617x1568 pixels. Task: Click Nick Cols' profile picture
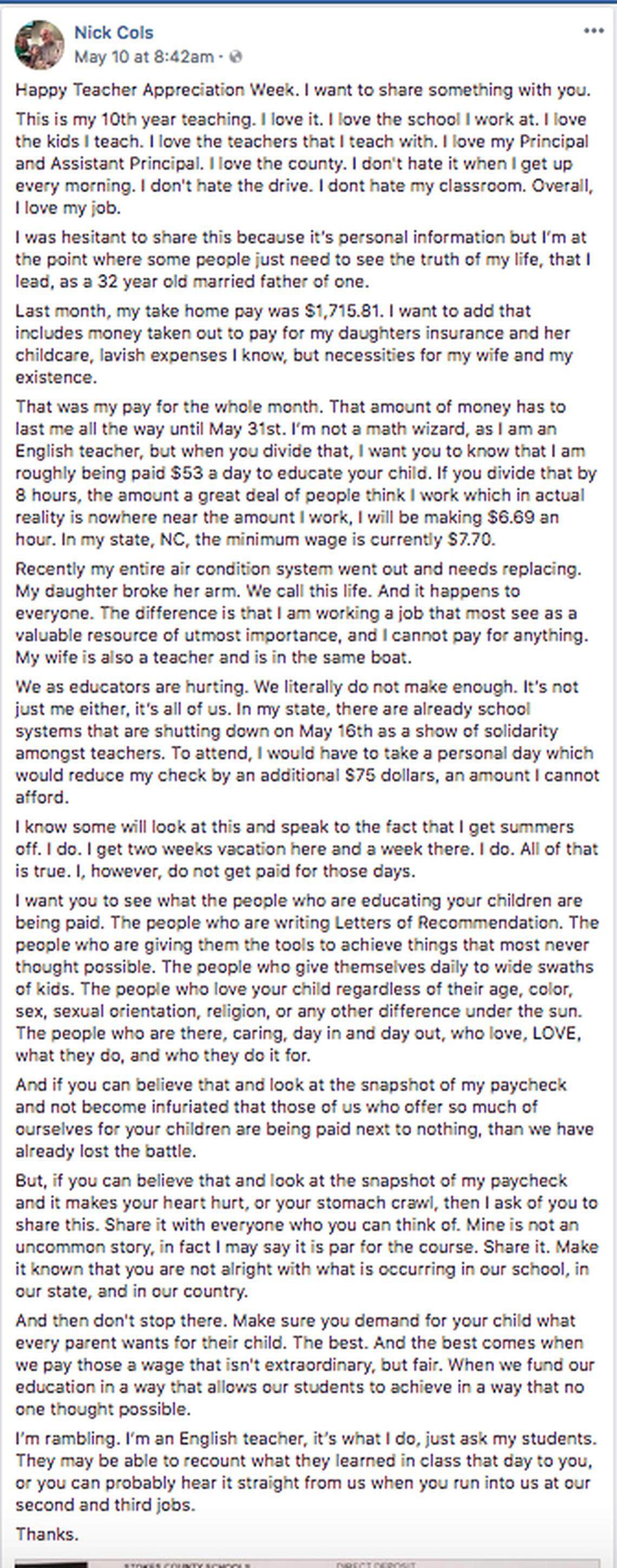[40, 44]
